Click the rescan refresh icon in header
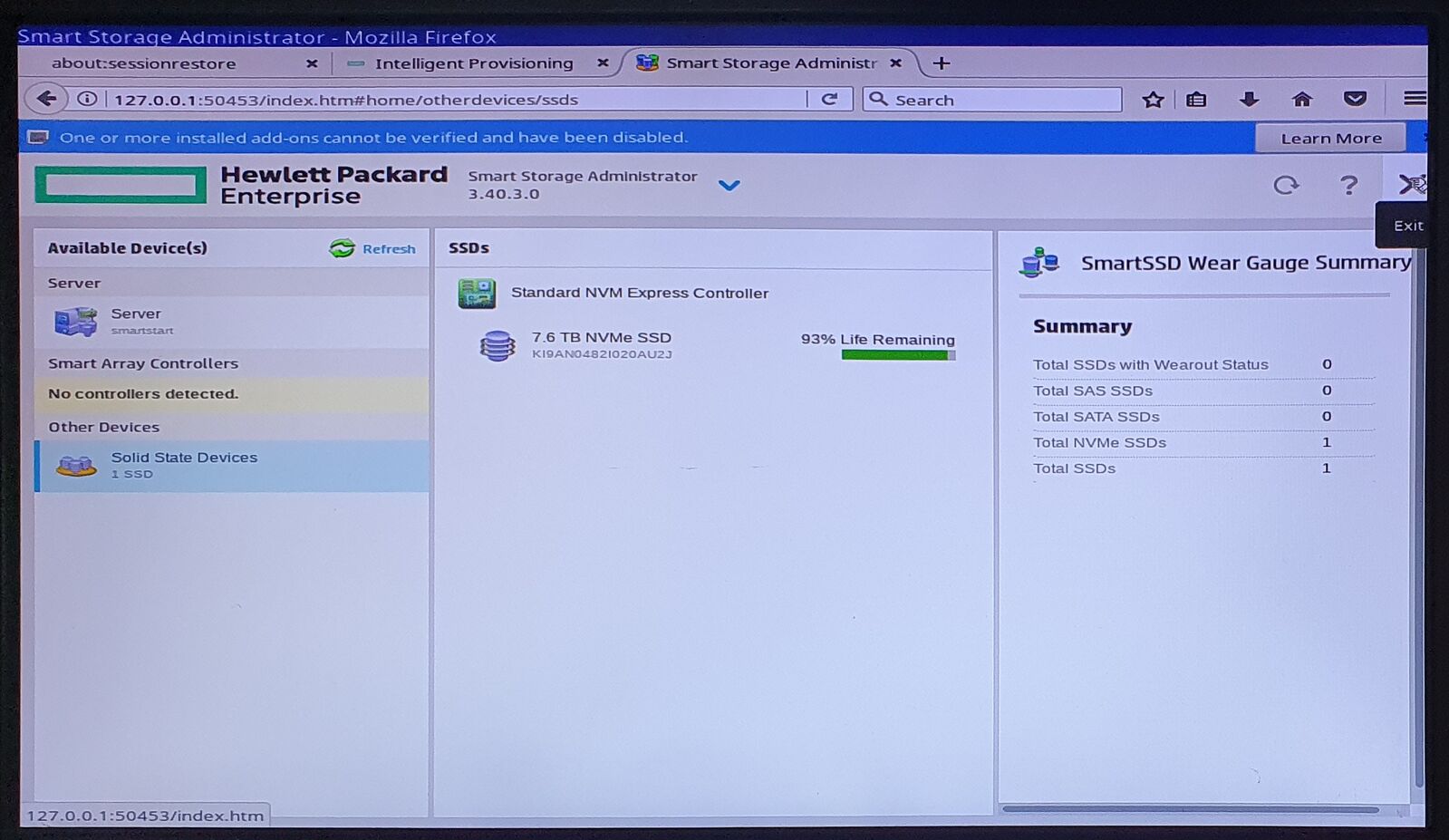 (1285, 186)
